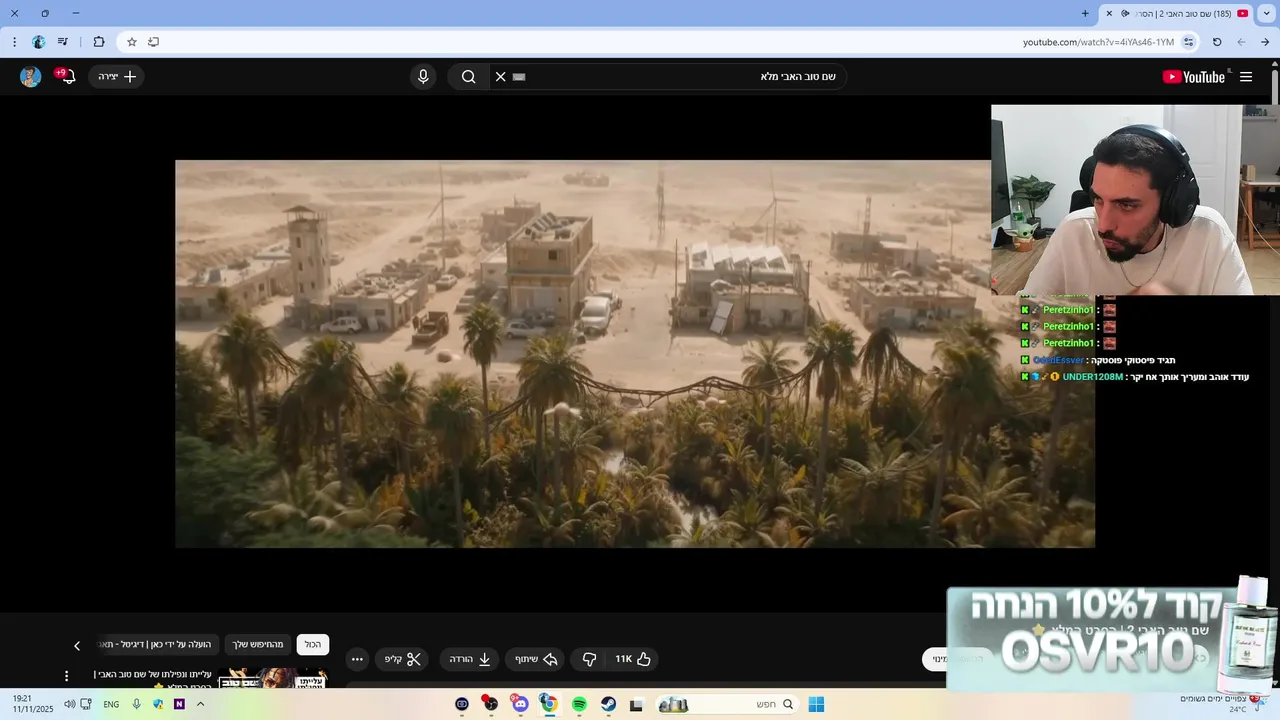Open the Windows Start menu
The height and width of the screenshot is (720, 1280).
[x=816, y=704]
